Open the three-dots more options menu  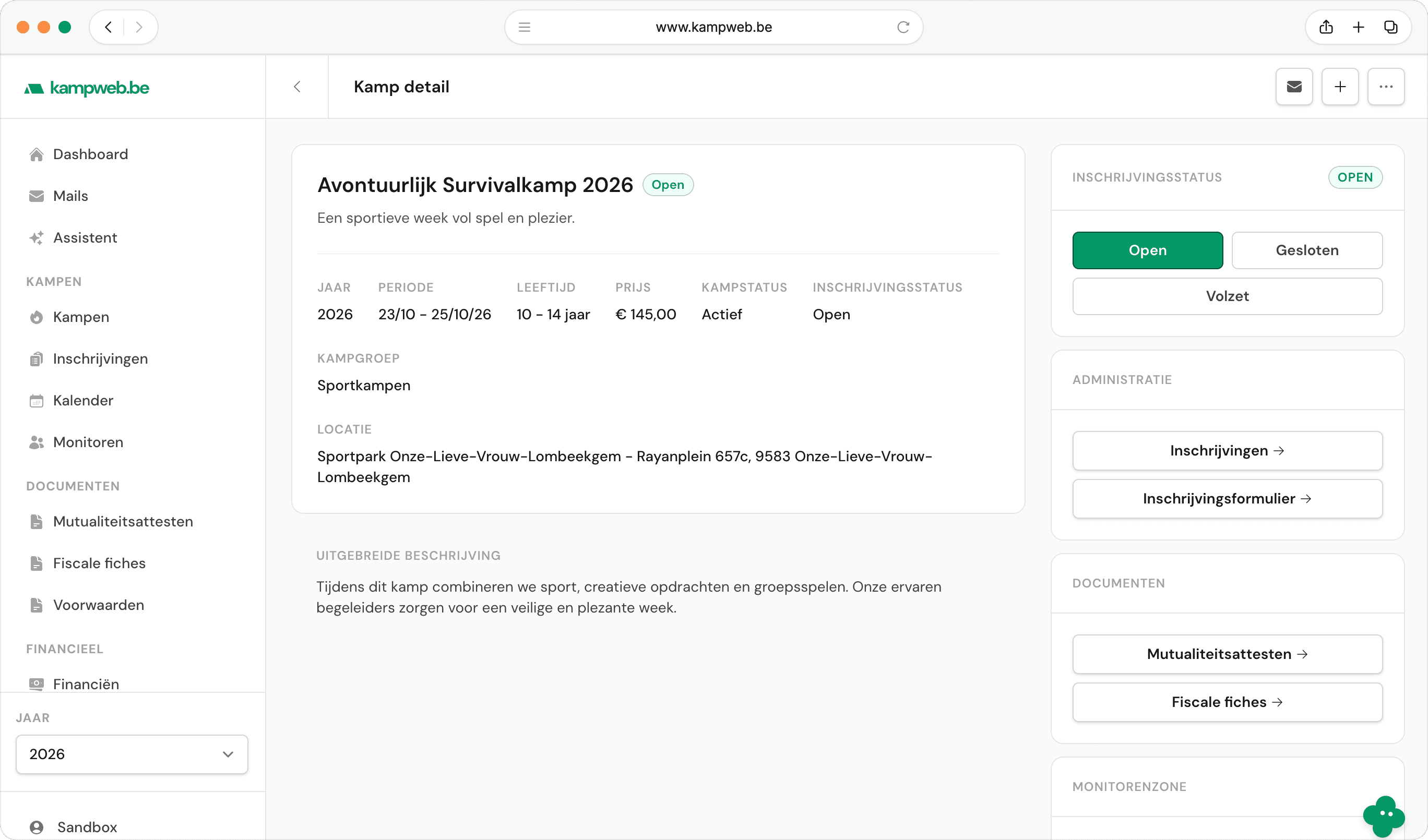[x=1386, y=87]
